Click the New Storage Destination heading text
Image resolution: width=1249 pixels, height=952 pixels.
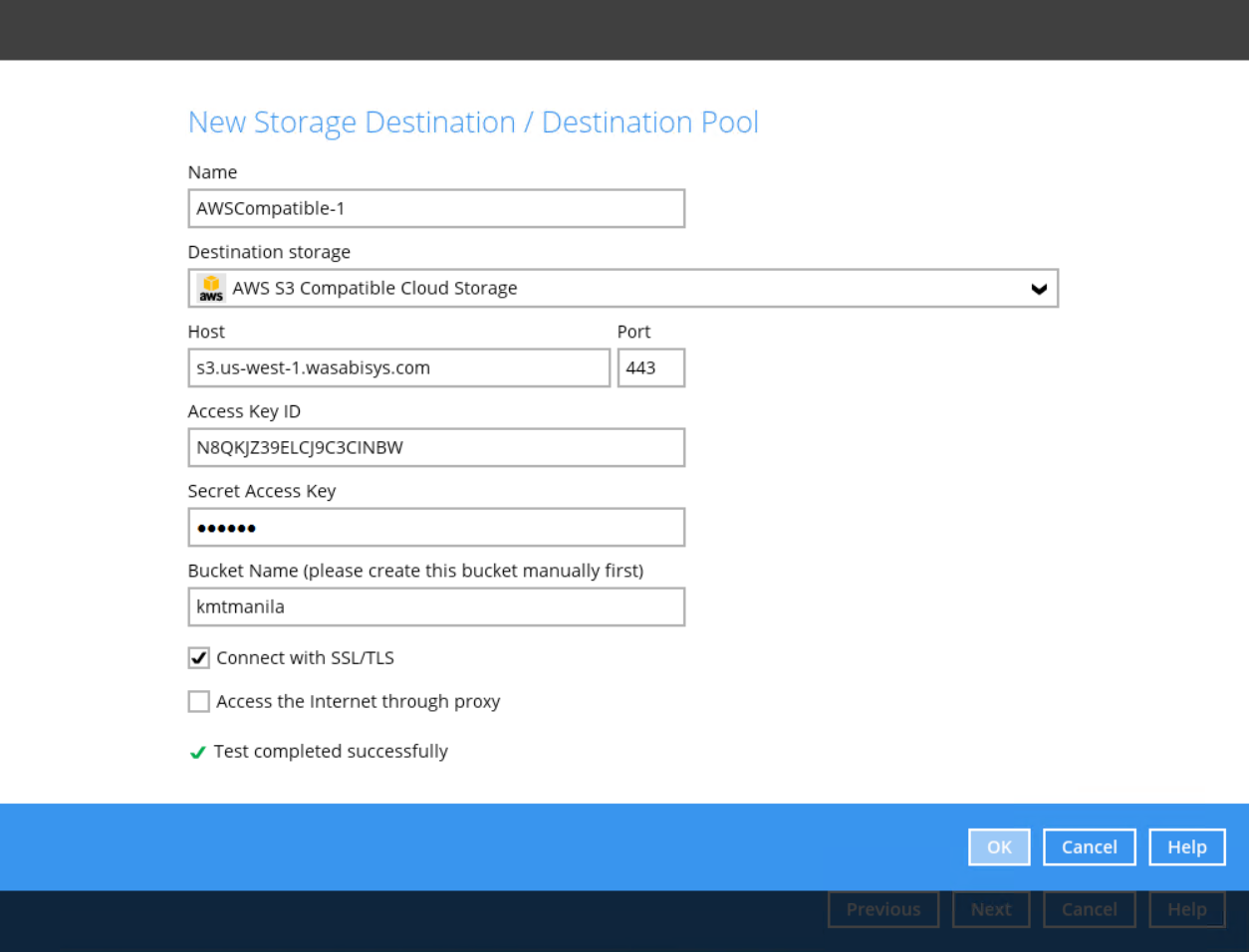coord(473,122)
